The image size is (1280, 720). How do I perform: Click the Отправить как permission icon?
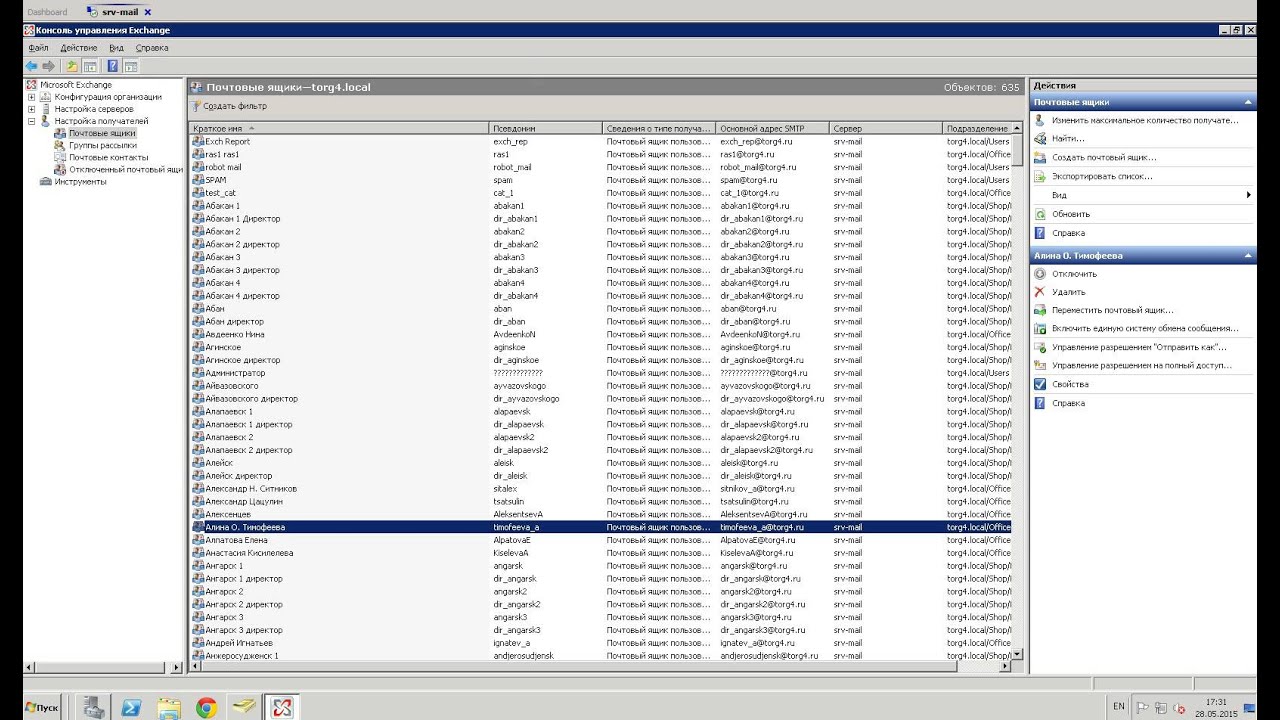(x=1040, y=347)
